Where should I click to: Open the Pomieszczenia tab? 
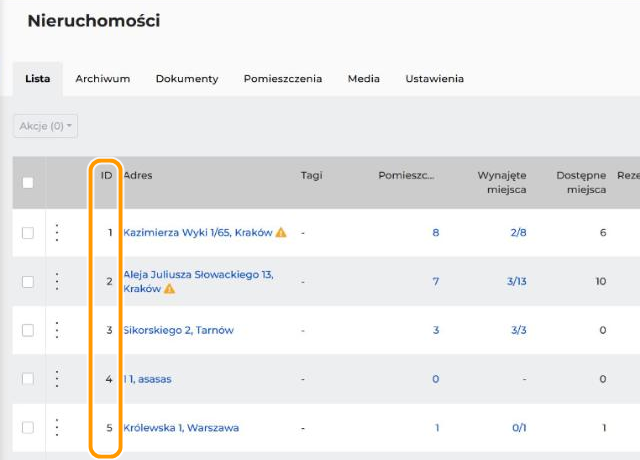[283, 79]
